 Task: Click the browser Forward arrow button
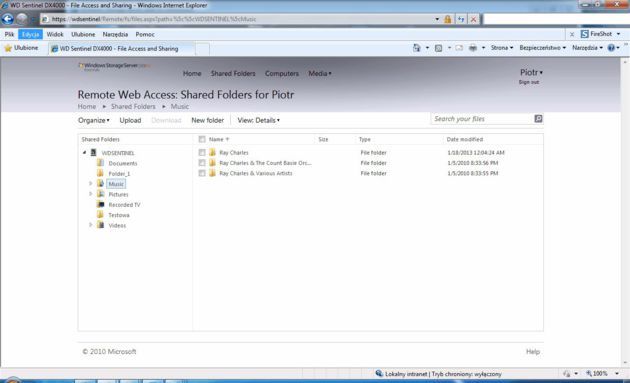(x=22, y=19)
